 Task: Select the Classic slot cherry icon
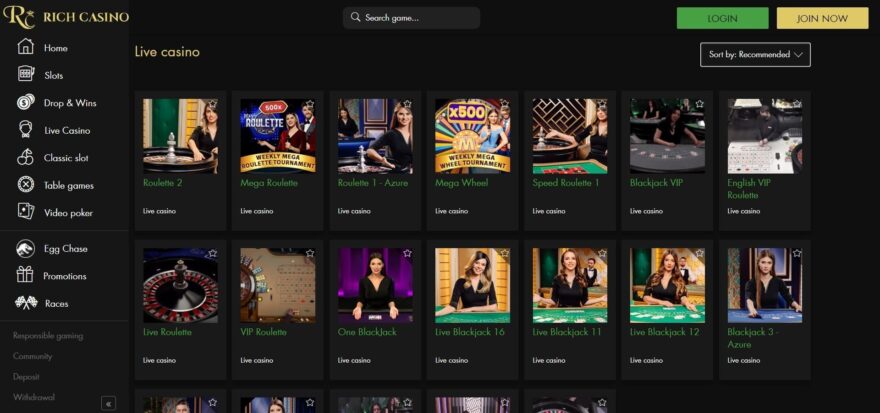click(26, 158)
